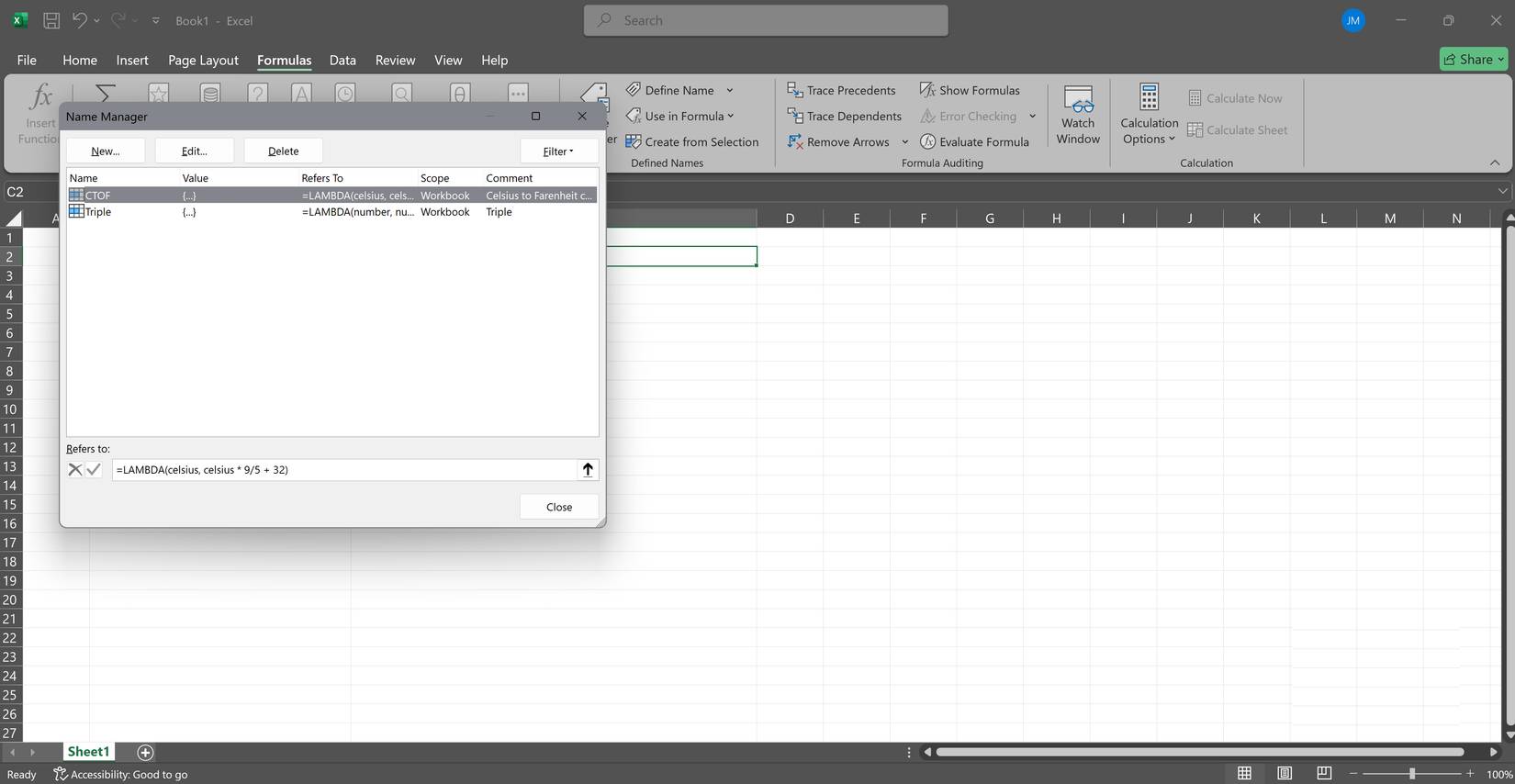The width and height of the screenshot is (1515, 784).
Task: Add a new sheet with plus icon
Action: pyautogui.click(x=145, y=752)
